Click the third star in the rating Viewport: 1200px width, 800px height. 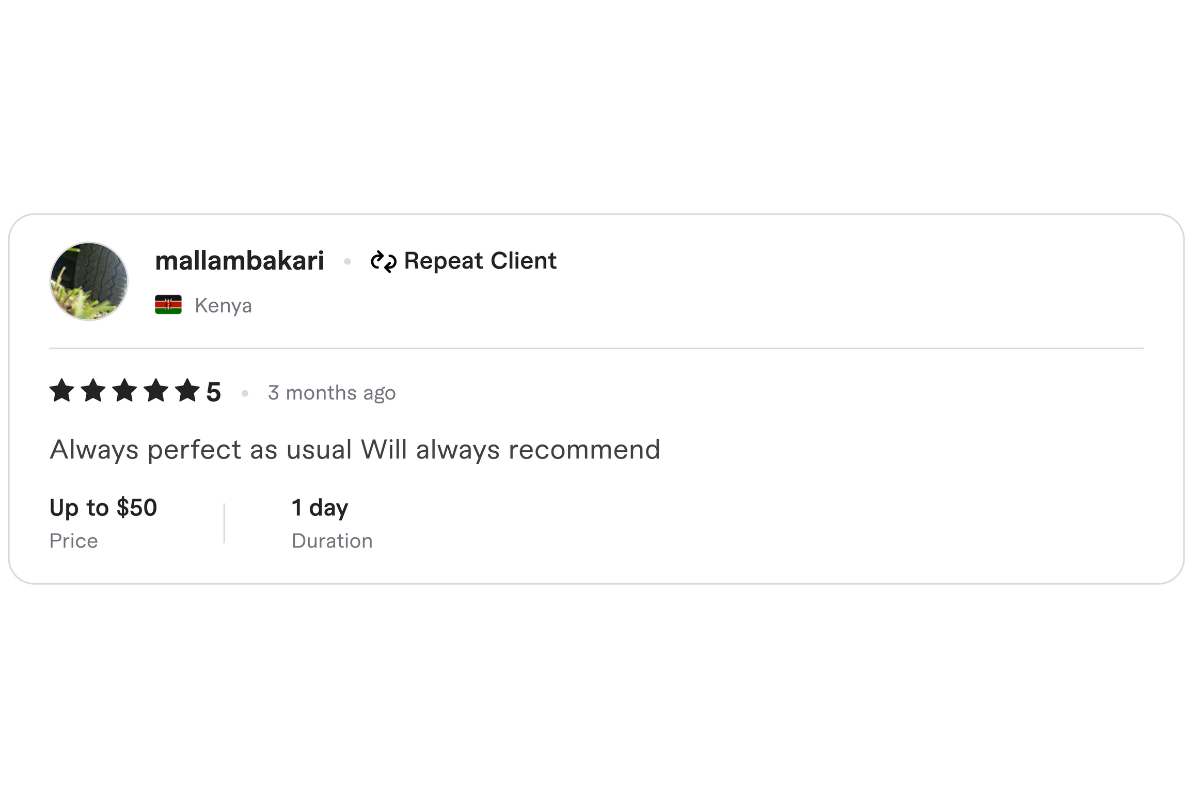coord(127,391)
